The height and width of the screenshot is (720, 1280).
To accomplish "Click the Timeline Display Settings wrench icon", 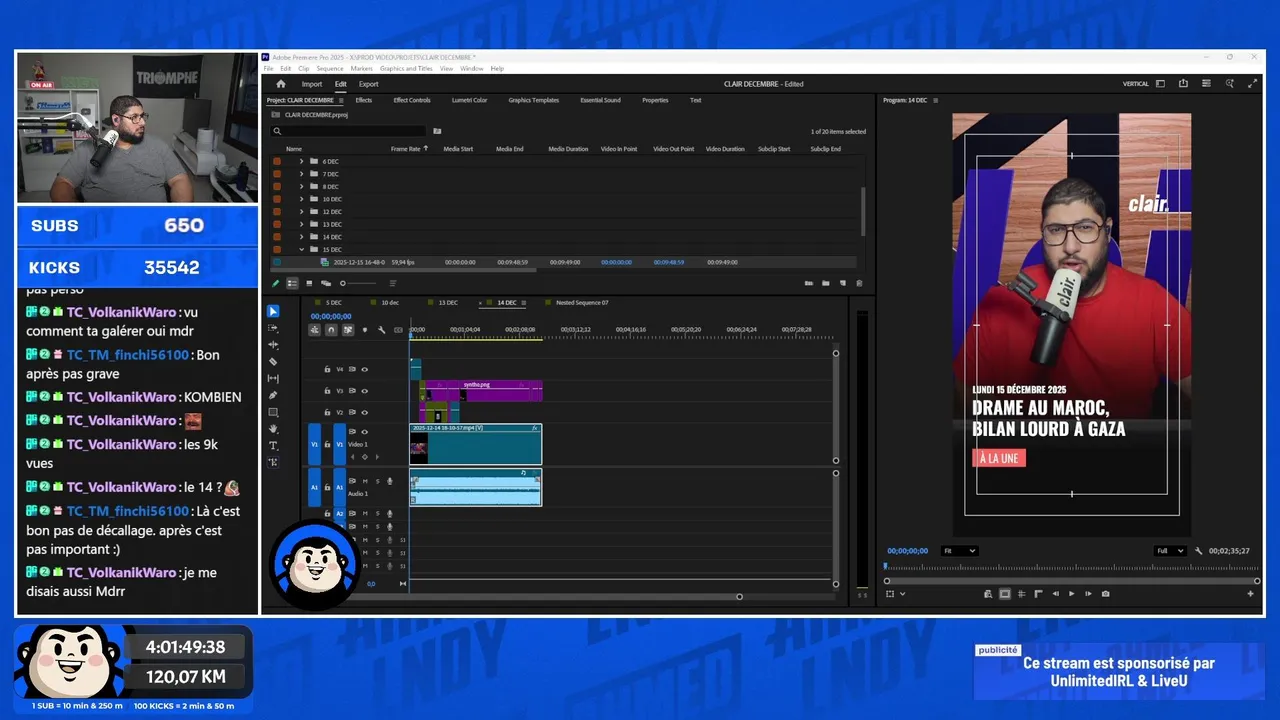I will [x=381, y=330].
